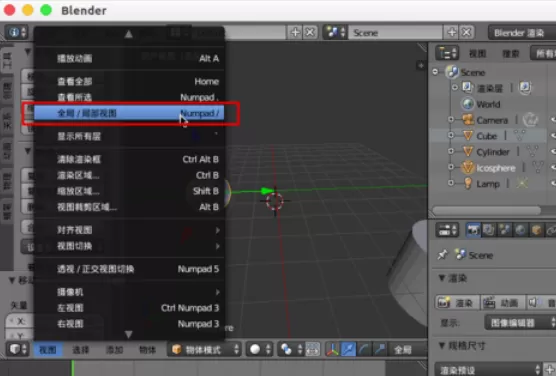Toggle visibility eye for Camera
The width and height of the screenshot is (556, 376).
[553, 120]
